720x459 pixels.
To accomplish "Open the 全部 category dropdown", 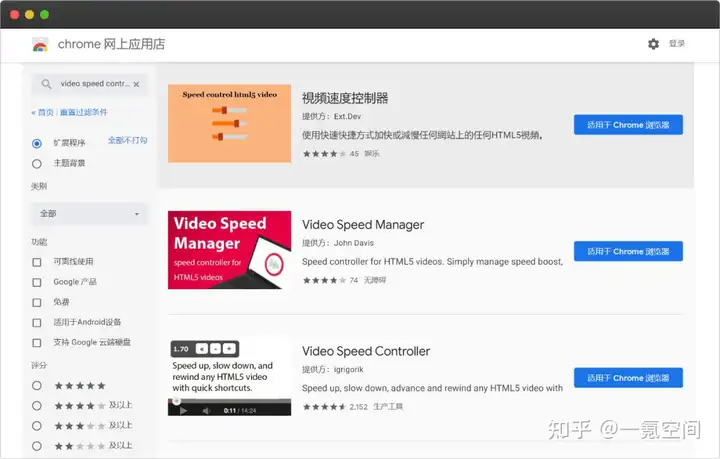I will pyautogui.click(x=90, y=214).
